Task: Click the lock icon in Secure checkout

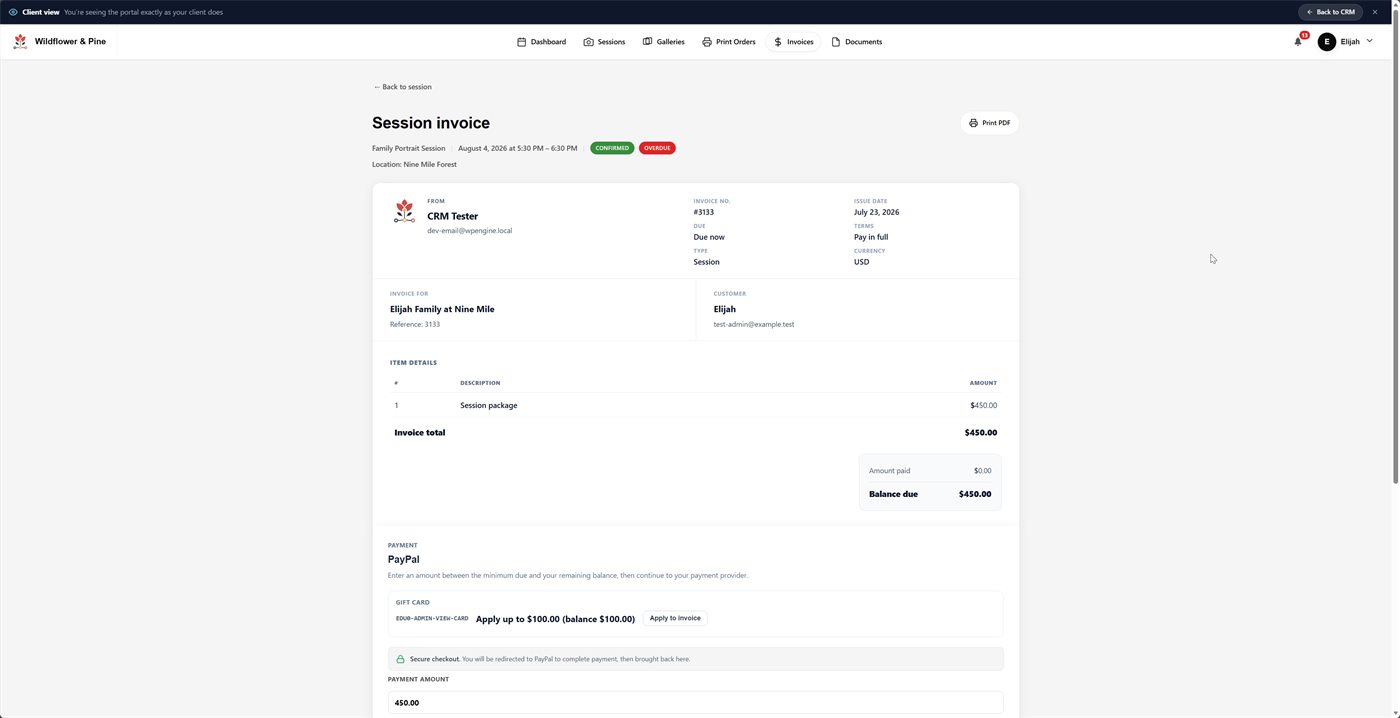Action: pos(401,659)
